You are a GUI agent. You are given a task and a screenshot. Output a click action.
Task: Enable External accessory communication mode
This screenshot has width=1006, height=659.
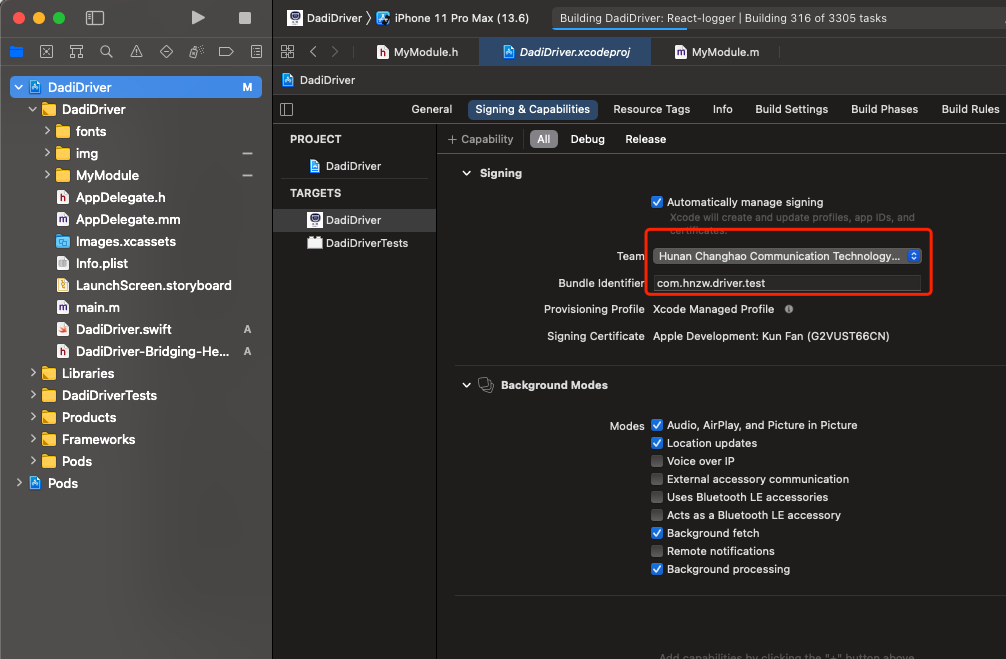click(x=657, y=479)
